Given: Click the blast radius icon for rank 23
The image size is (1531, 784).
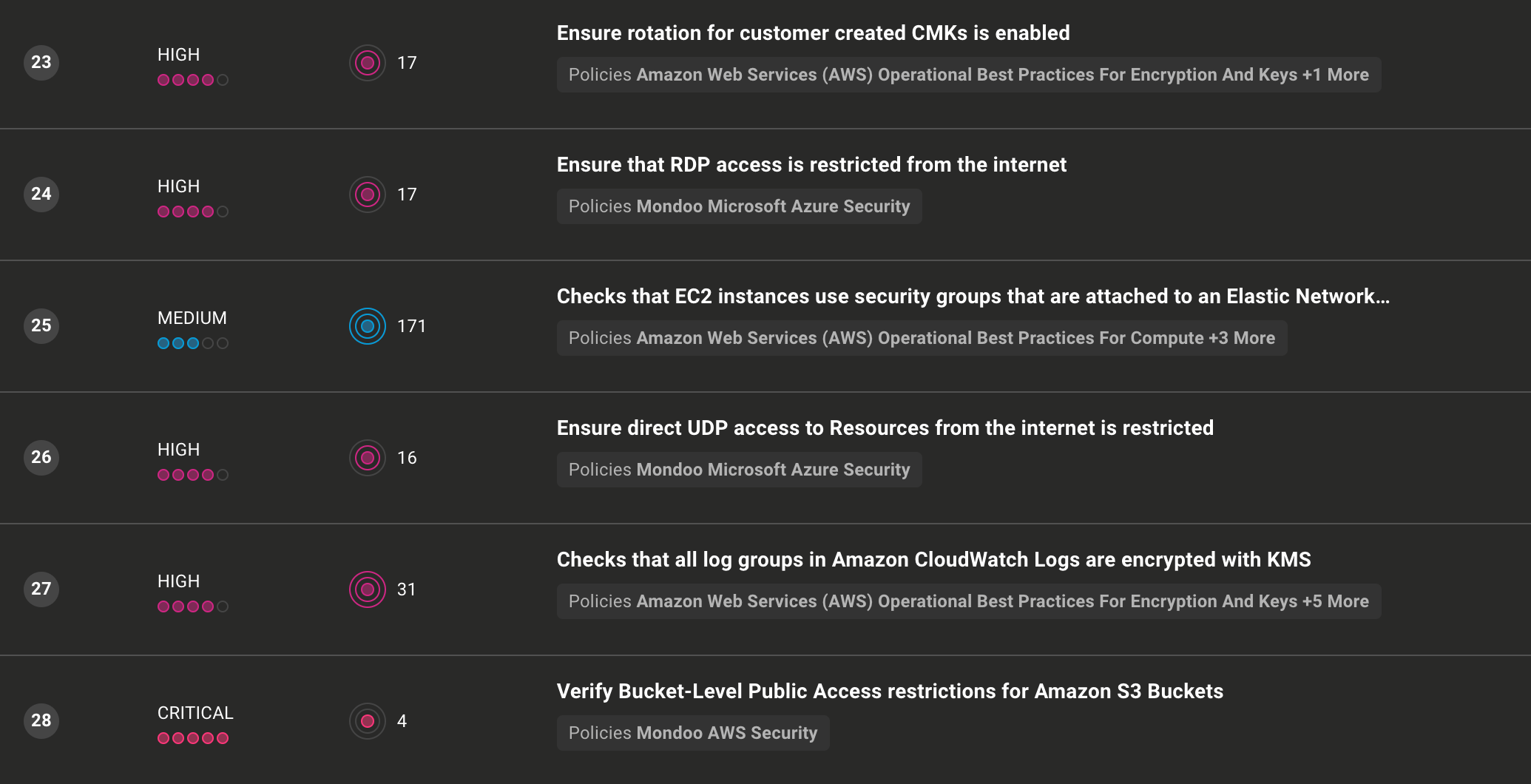Looking at the screenshot, I should pos(368,63).
